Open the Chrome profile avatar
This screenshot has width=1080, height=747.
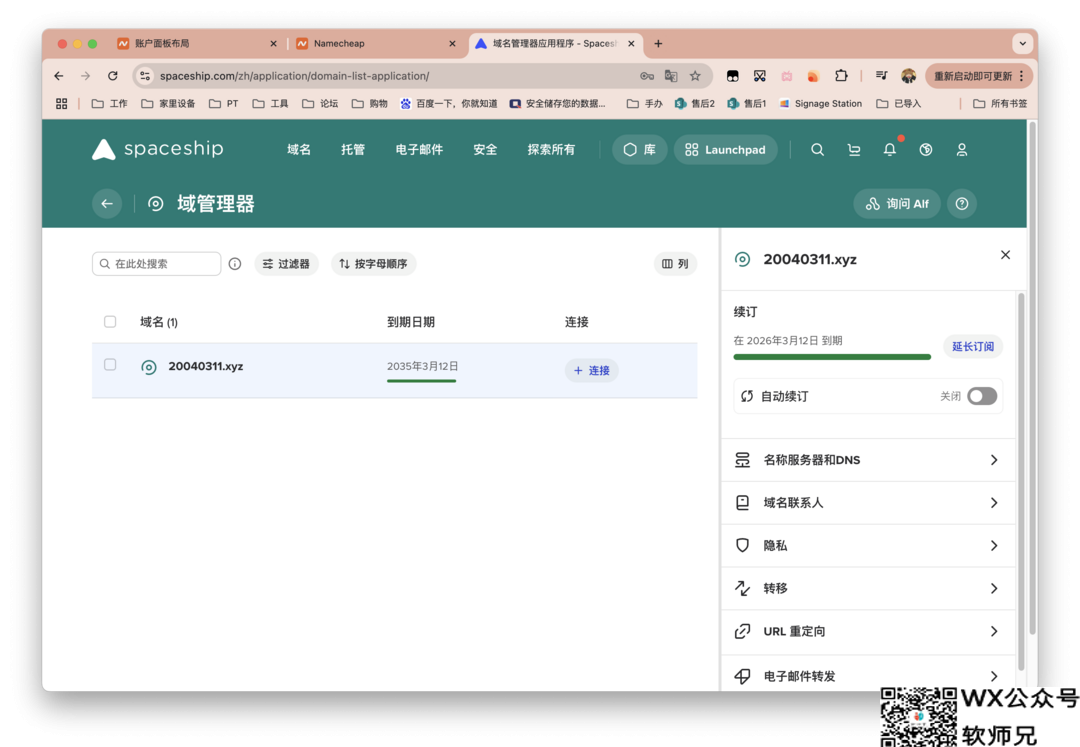[908, 76]
